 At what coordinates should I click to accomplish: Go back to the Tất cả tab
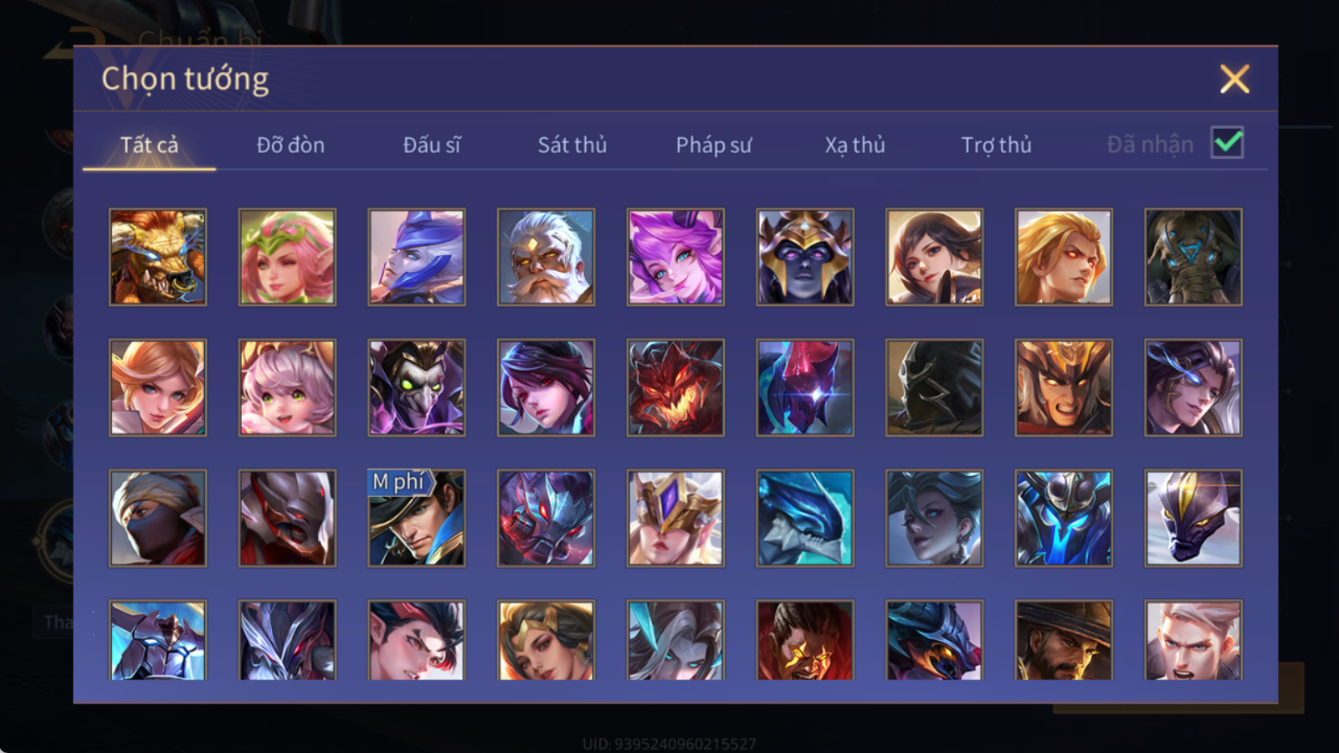[x=149, y=145]
